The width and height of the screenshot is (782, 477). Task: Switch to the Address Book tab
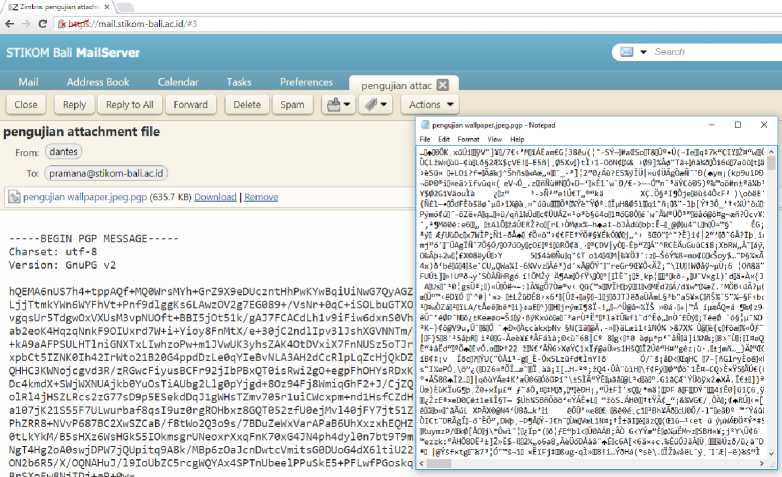click(x=97, y=82)
